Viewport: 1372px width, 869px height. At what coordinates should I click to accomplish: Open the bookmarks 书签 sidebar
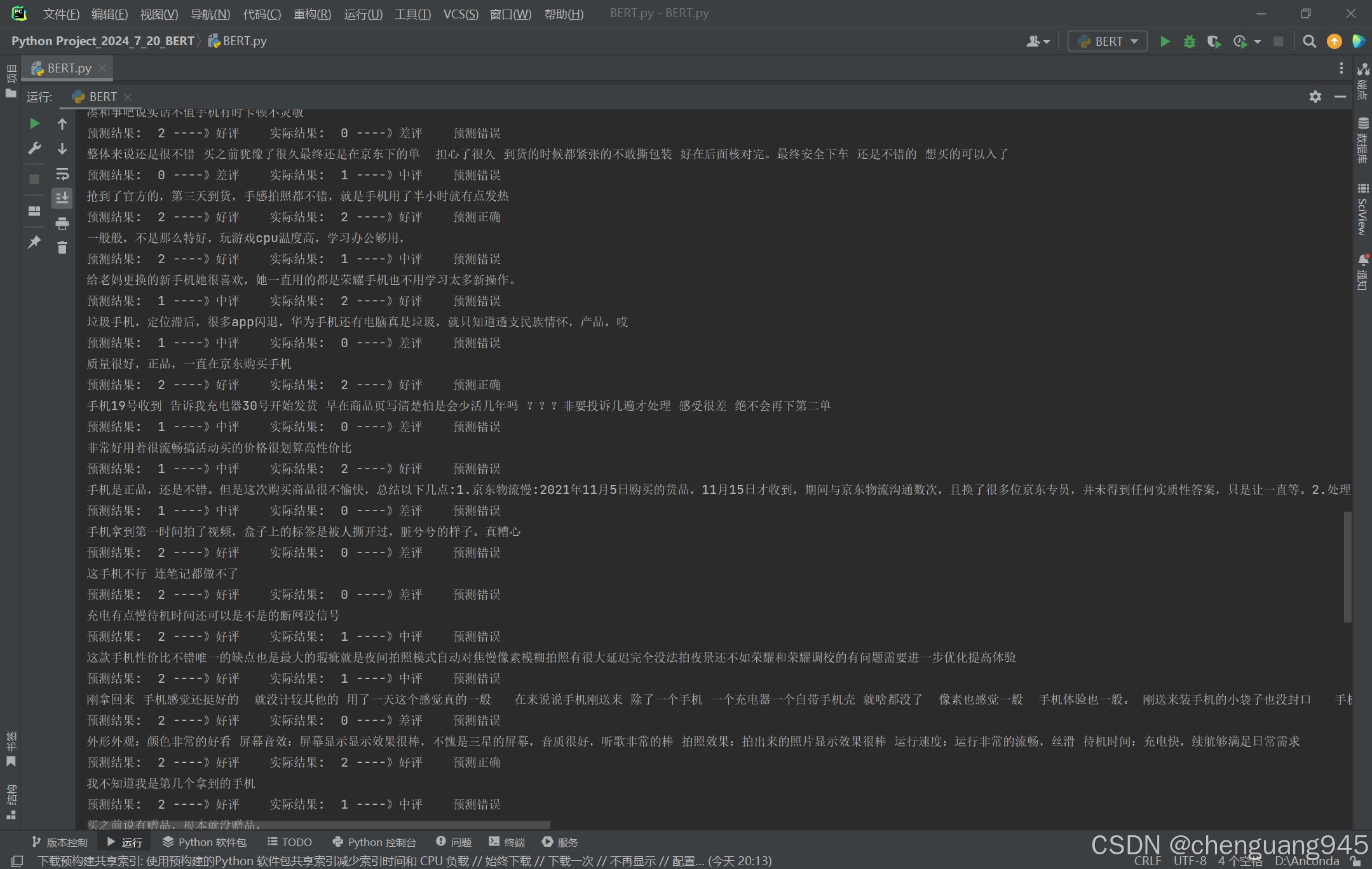11,749
